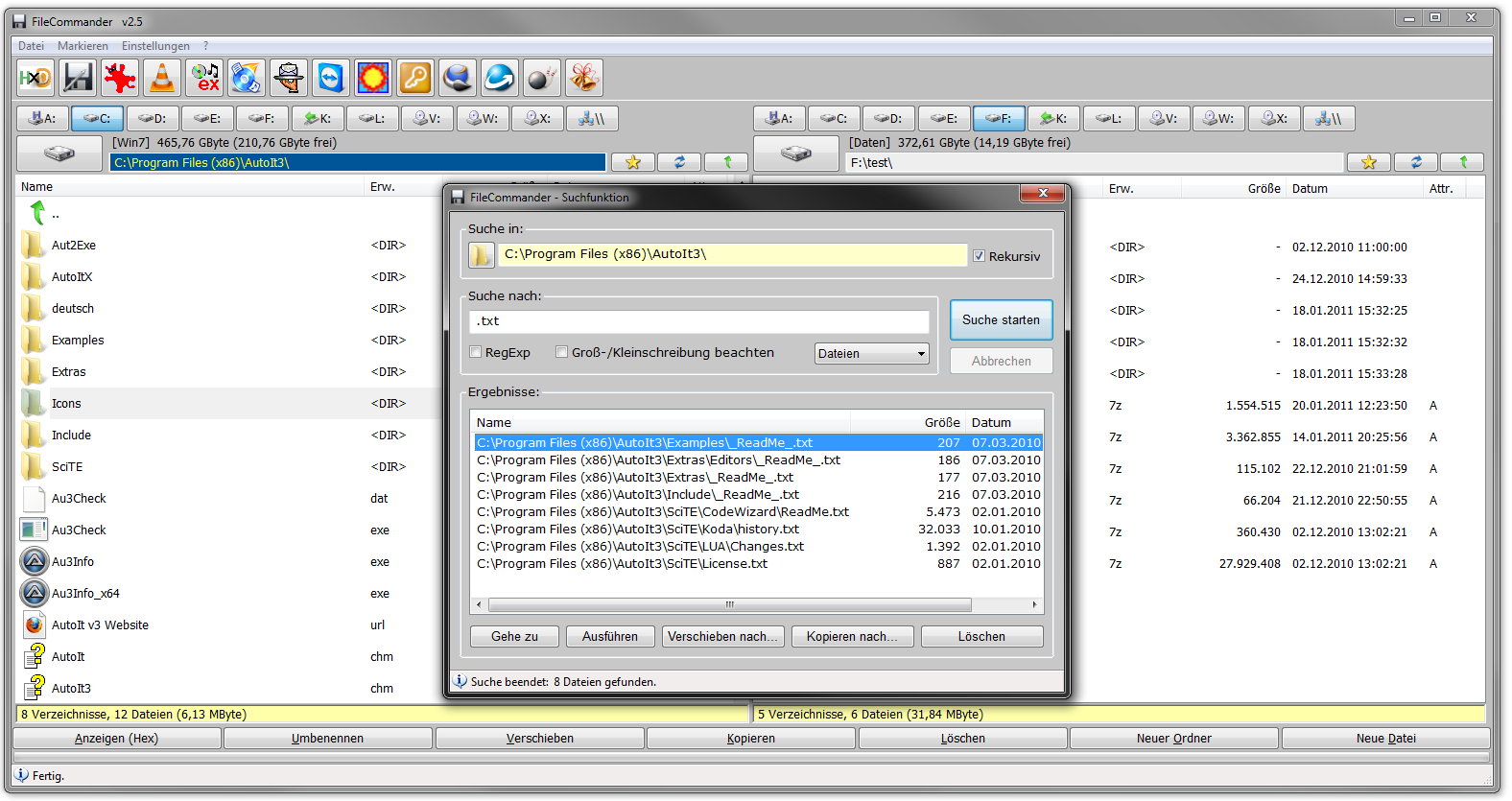Go up one directory in right panel
The image size is (1512, 801).
pos(1463,162)
